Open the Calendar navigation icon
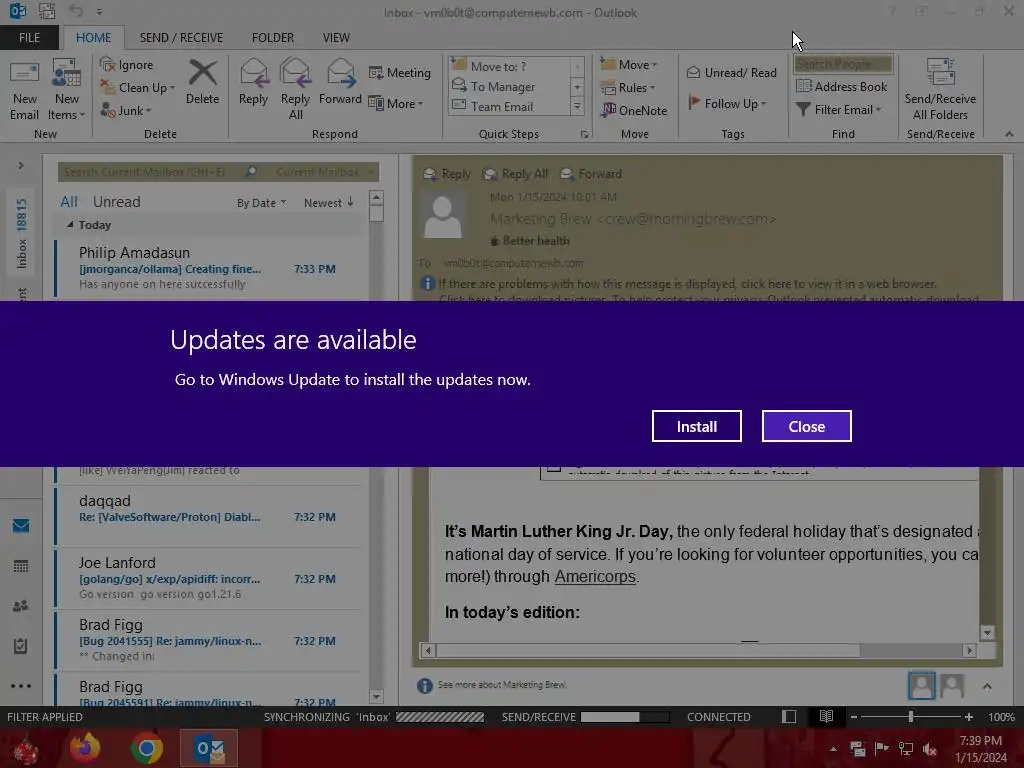1024x768 pixels. click(21, 566)
